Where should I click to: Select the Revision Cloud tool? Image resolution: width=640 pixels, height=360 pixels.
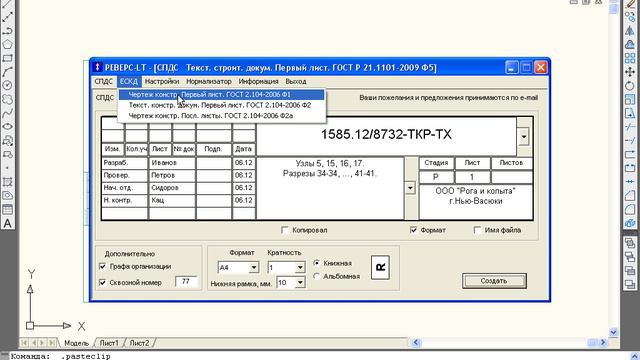tap(7, 99)
